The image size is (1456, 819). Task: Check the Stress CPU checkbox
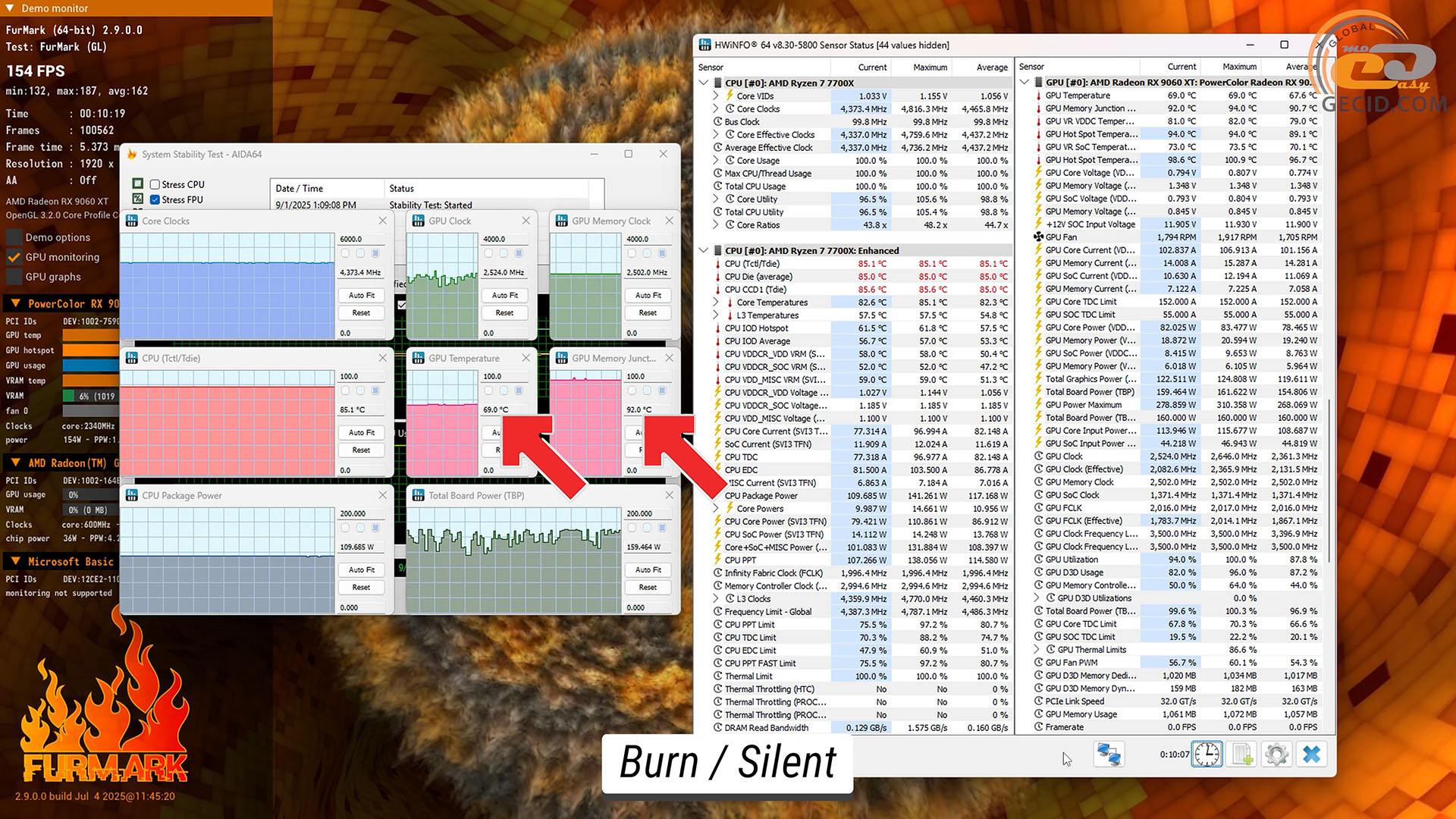coord(155,184)
